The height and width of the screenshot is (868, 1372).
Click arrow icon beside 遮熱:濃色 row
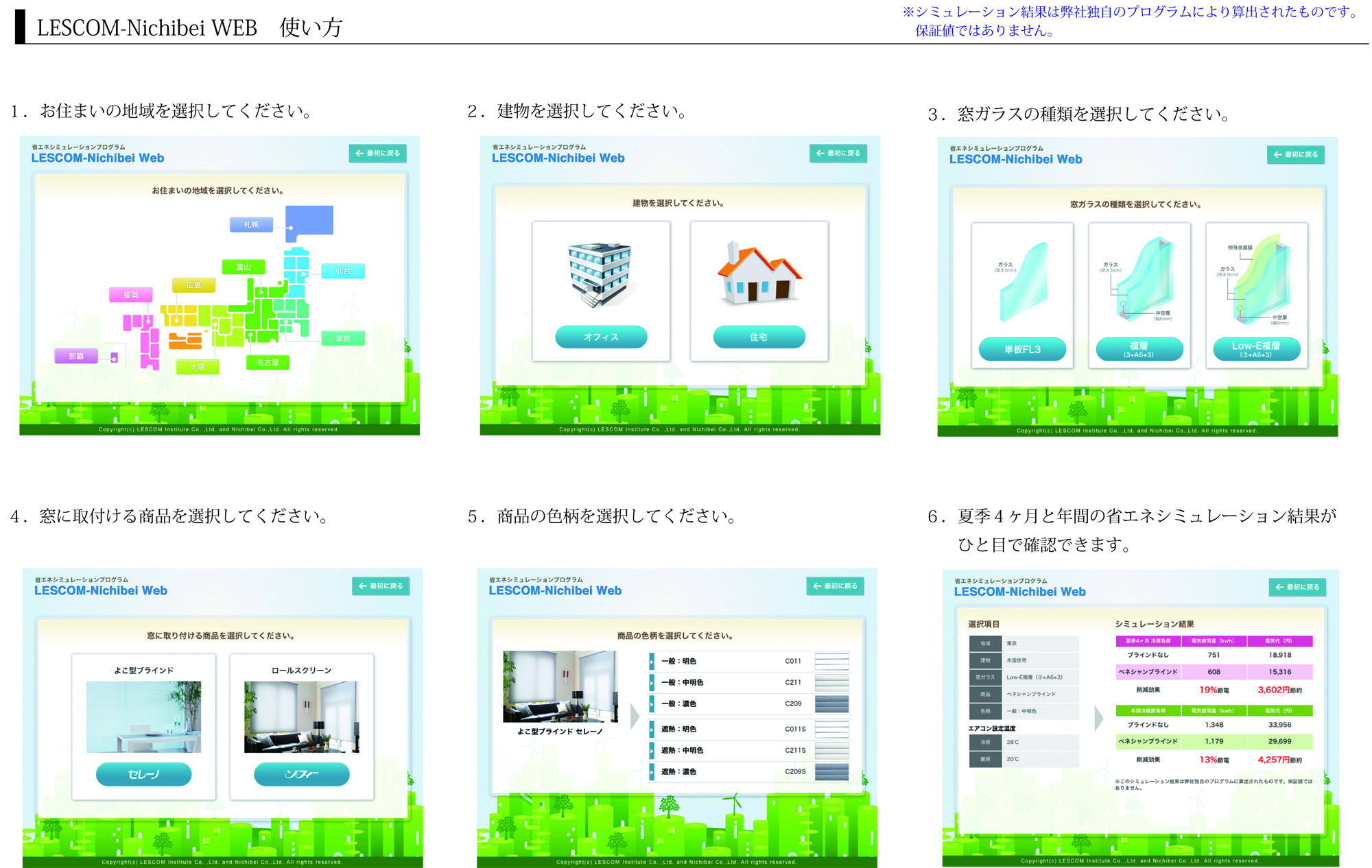pyautogui.click(x=652, y=772)
